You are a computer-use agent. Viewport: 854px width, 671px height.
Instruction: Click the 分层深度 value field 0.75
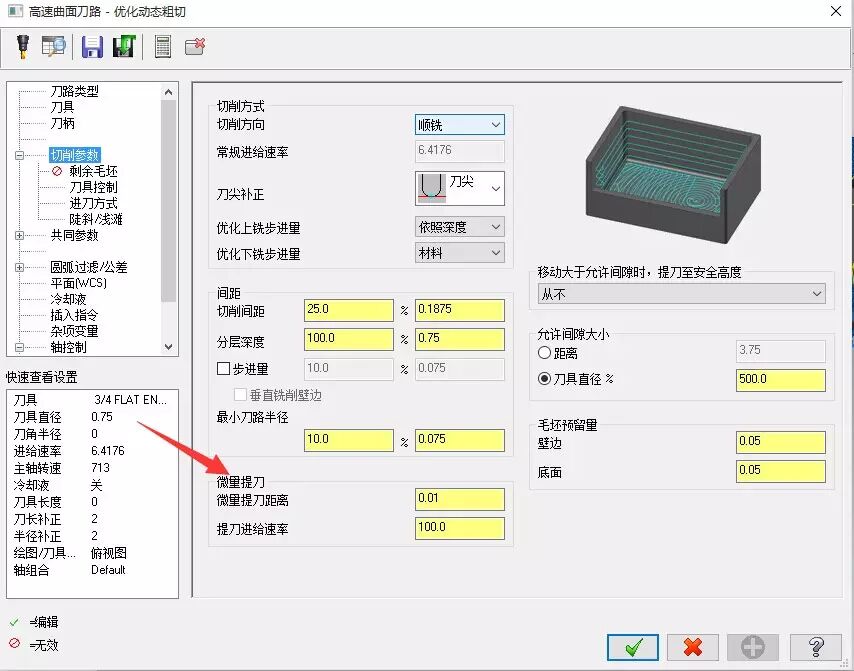click(x=460, y=339)
